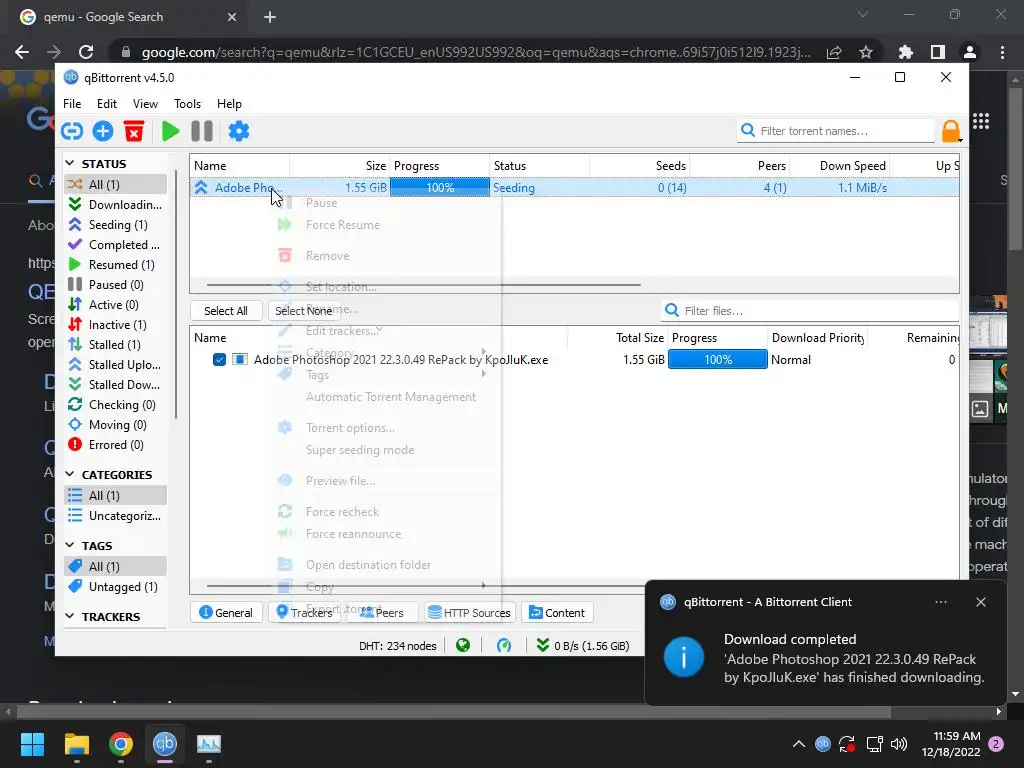Select the Active (0) status filter

coord(116,305)
